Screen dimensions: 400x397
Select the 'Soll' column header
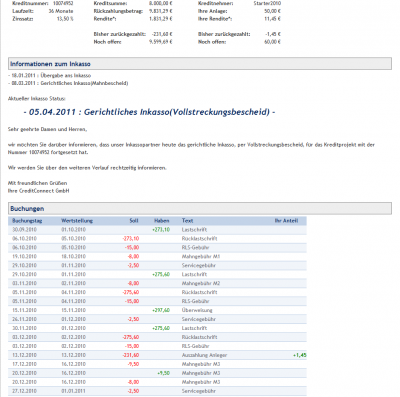(x=134, y=221)
